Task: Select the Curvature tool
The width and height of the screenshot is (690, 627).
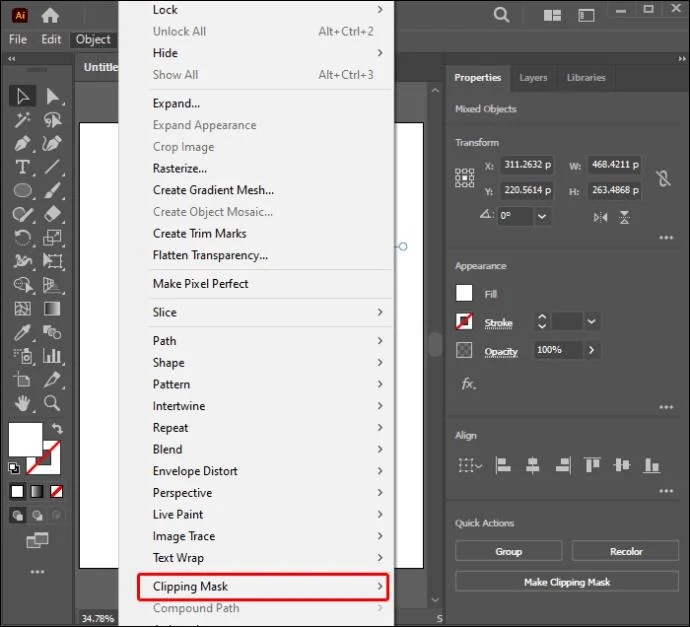Action: (x=52, y=143)
